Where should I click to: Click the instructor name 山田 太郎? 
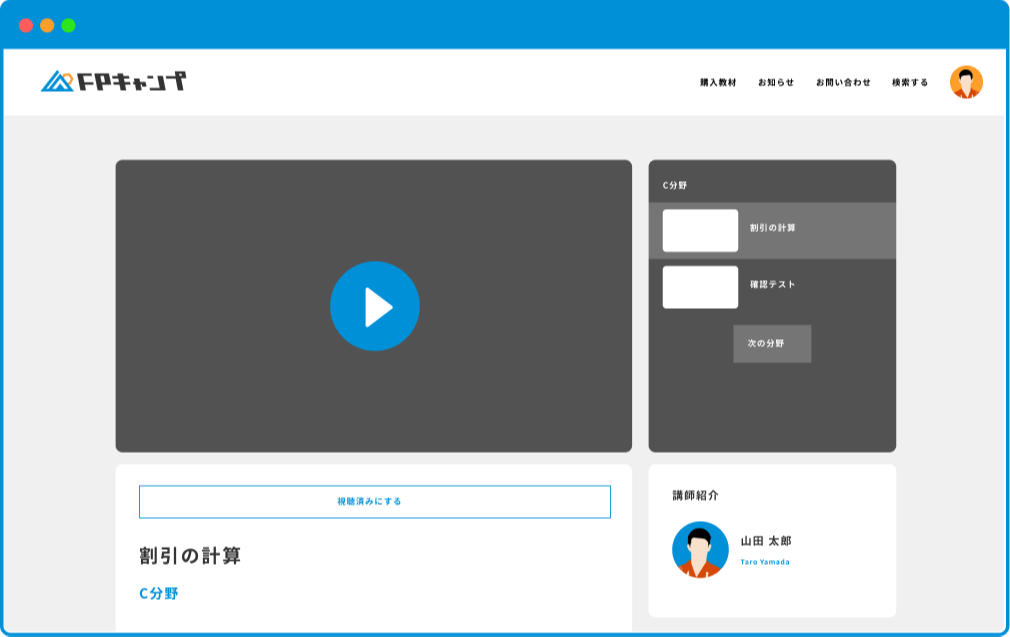click(x=766, y=541)
